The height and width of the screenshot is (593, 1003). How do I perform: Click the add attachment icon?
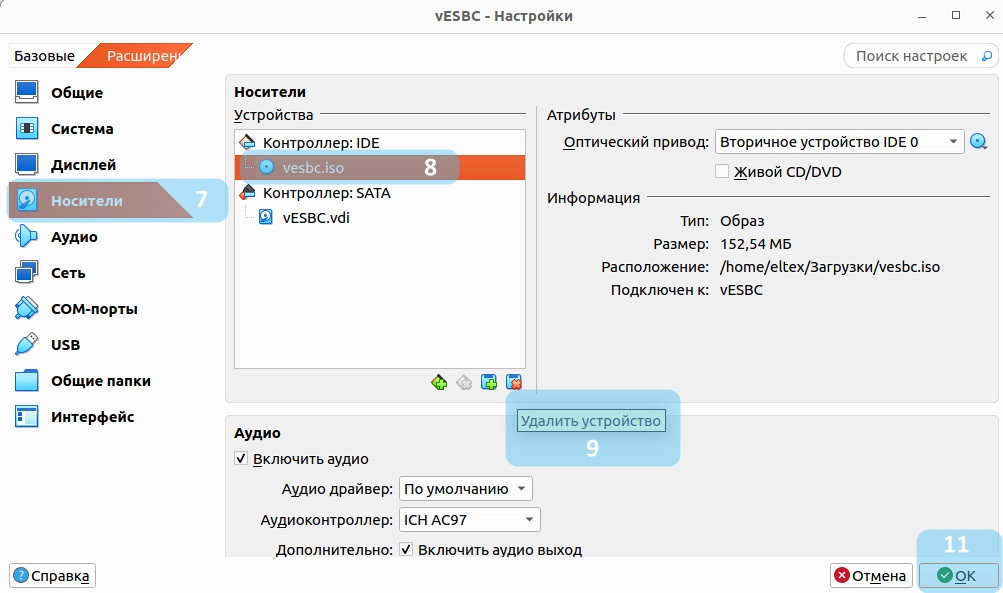point(489,382)
